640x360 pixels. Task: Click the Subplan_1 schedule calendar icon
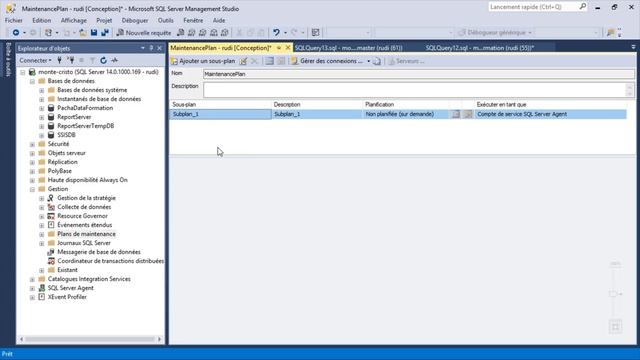pyautogui.click(x=456, y=114)
